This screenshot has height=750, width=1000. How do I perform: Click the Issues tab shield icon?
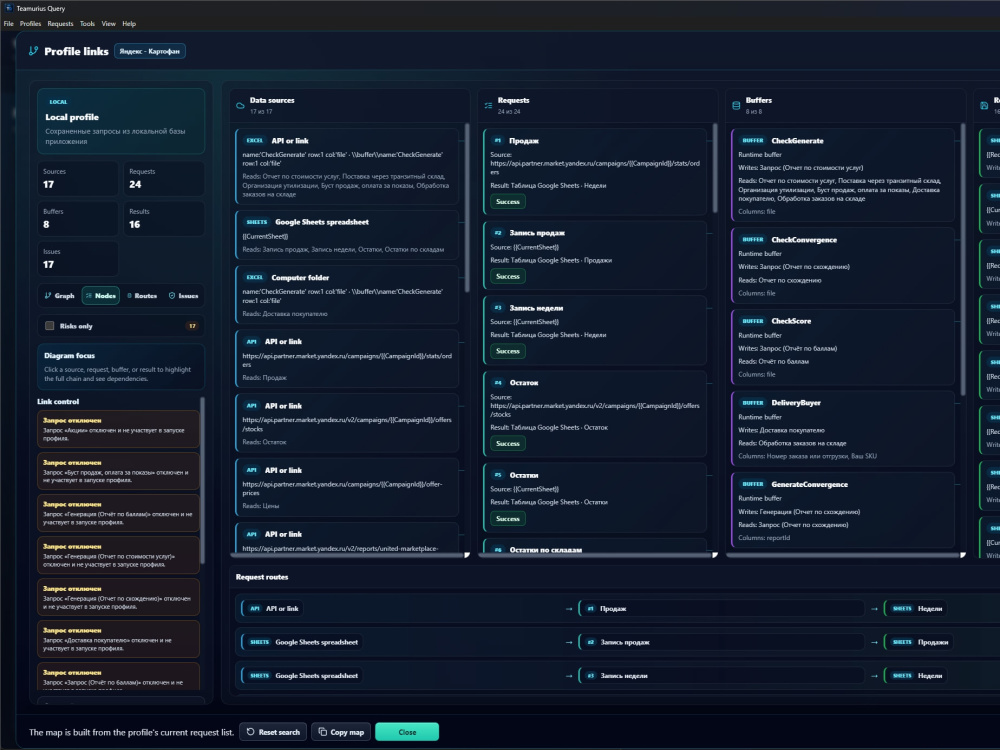[x=172, y=295]
